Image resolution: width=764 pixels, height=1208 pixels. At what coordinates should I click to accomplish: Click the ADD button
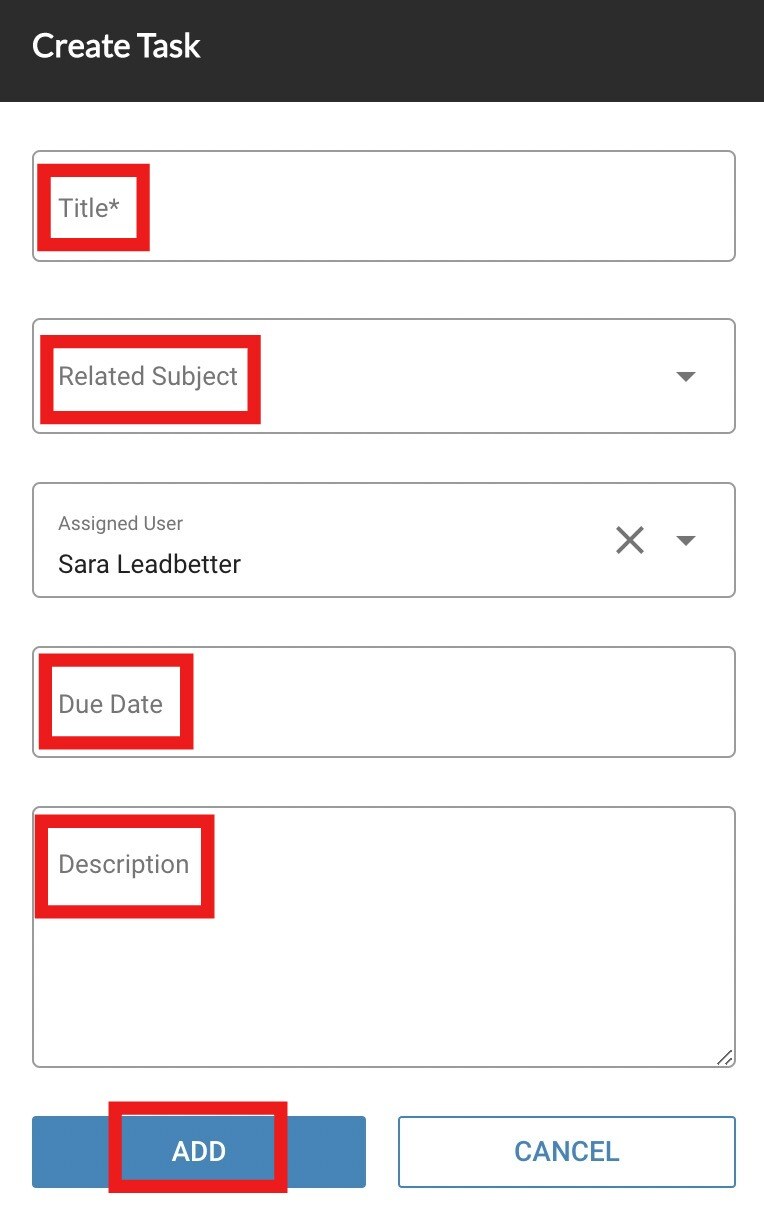tap(199, 1151)
